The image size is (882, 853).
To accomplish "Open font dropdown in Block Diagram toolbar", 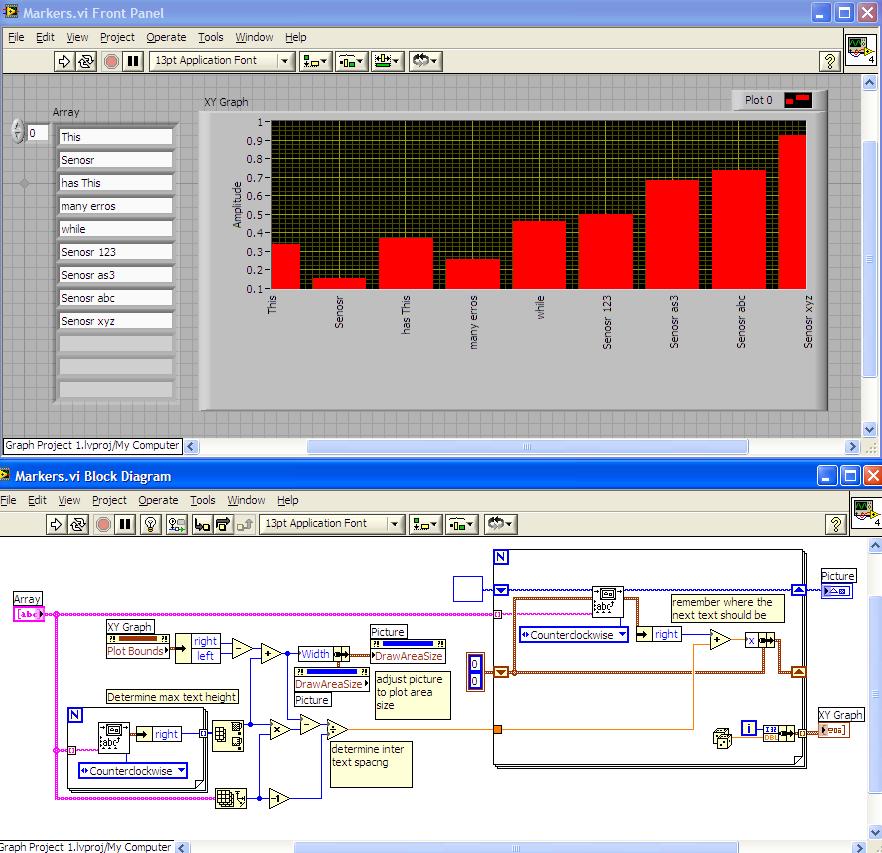I will (332, 524).
